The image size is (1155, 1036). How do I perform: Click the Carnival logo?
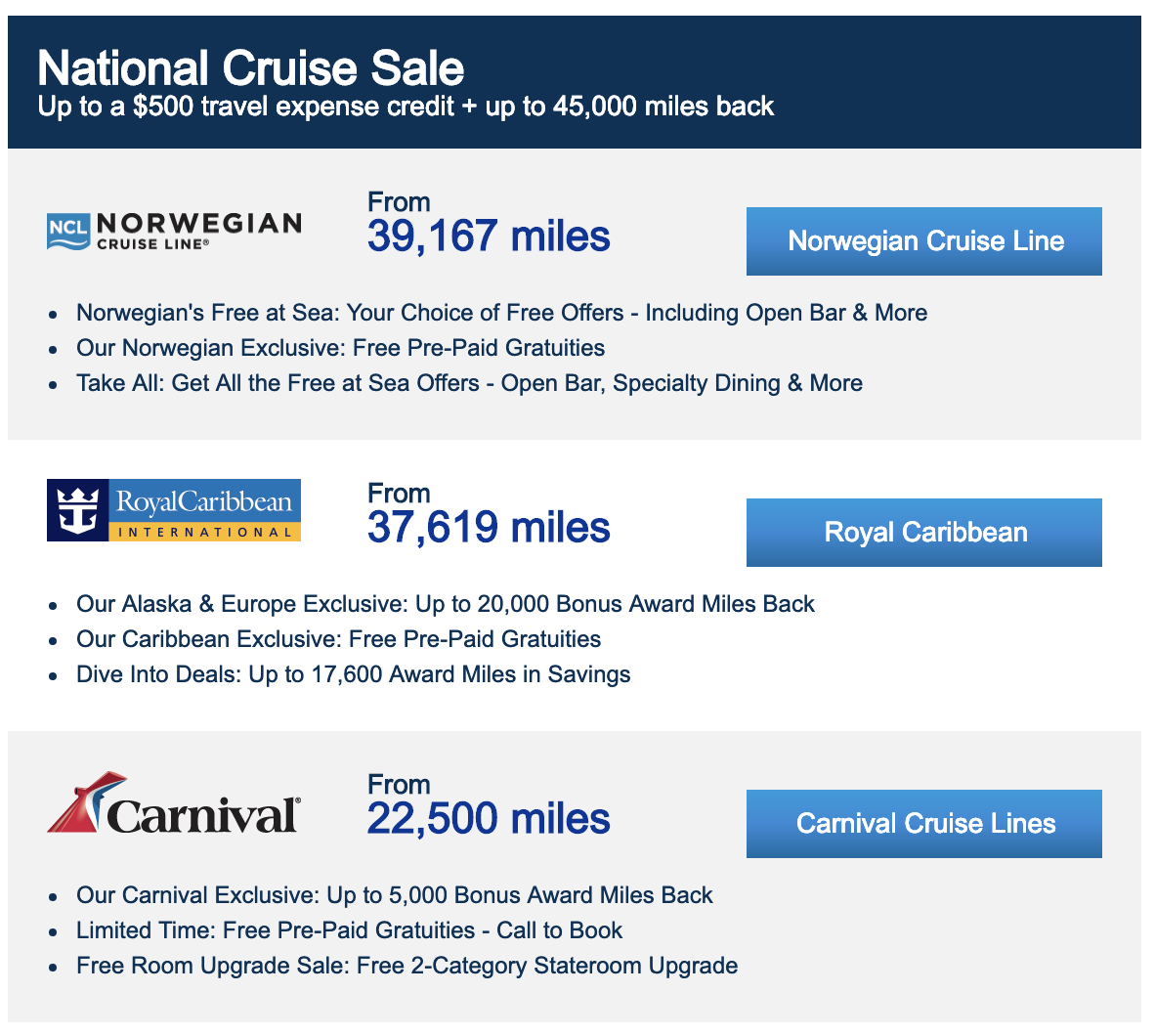pos(174,803)
